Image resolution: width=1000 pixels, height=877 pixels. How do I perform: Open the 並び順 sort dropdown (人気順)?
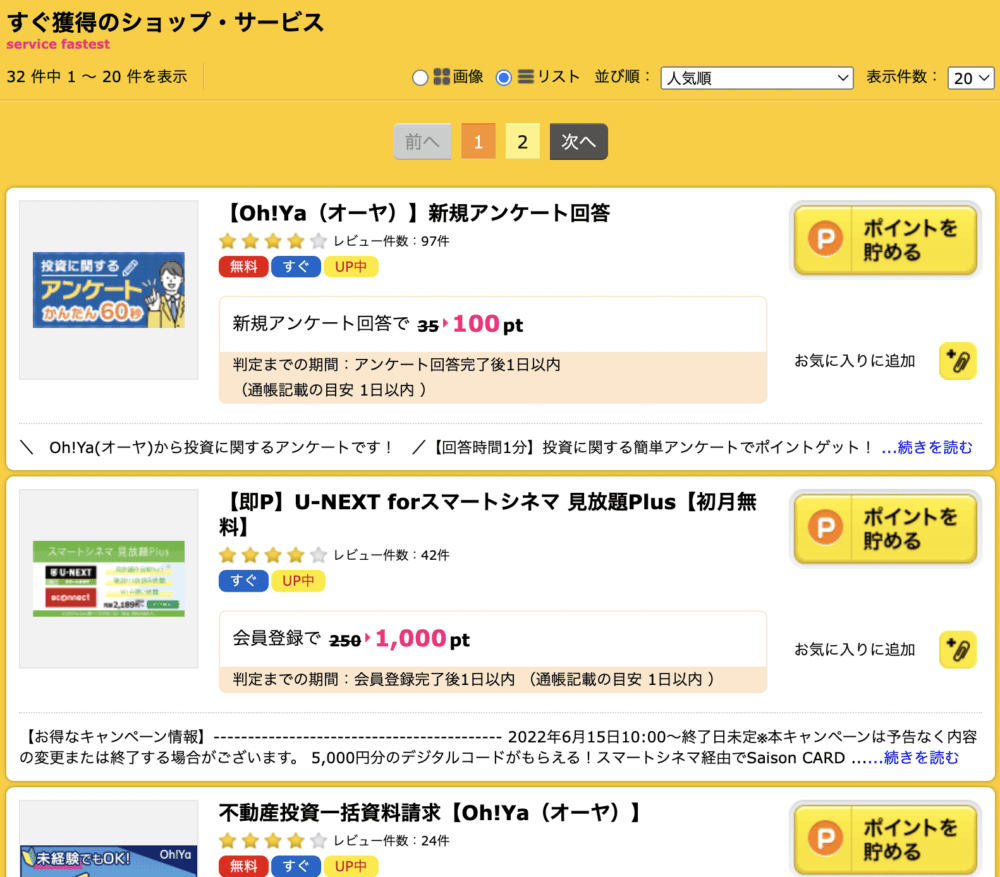coord(756,78)
